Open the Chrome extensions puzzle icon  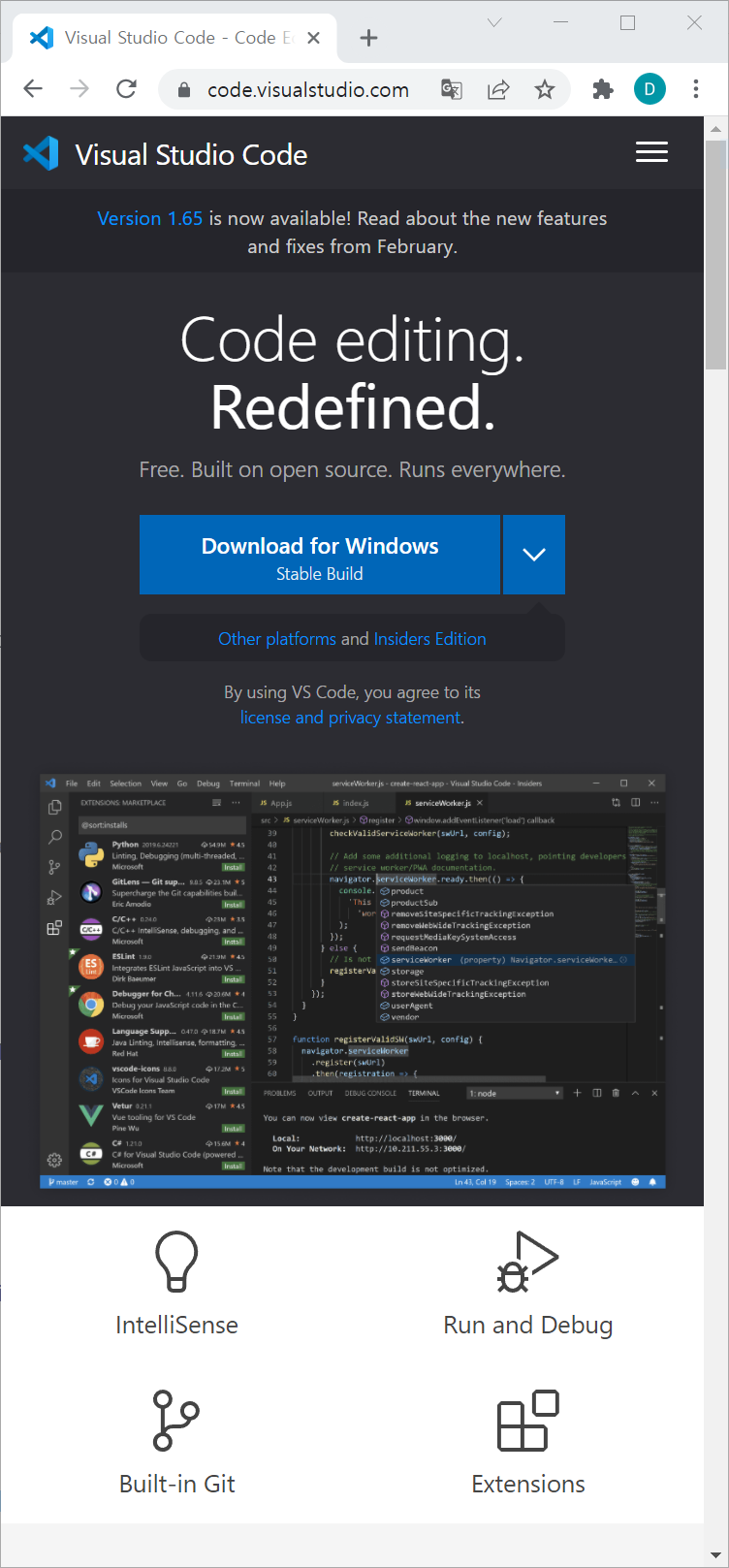point(603,90)
